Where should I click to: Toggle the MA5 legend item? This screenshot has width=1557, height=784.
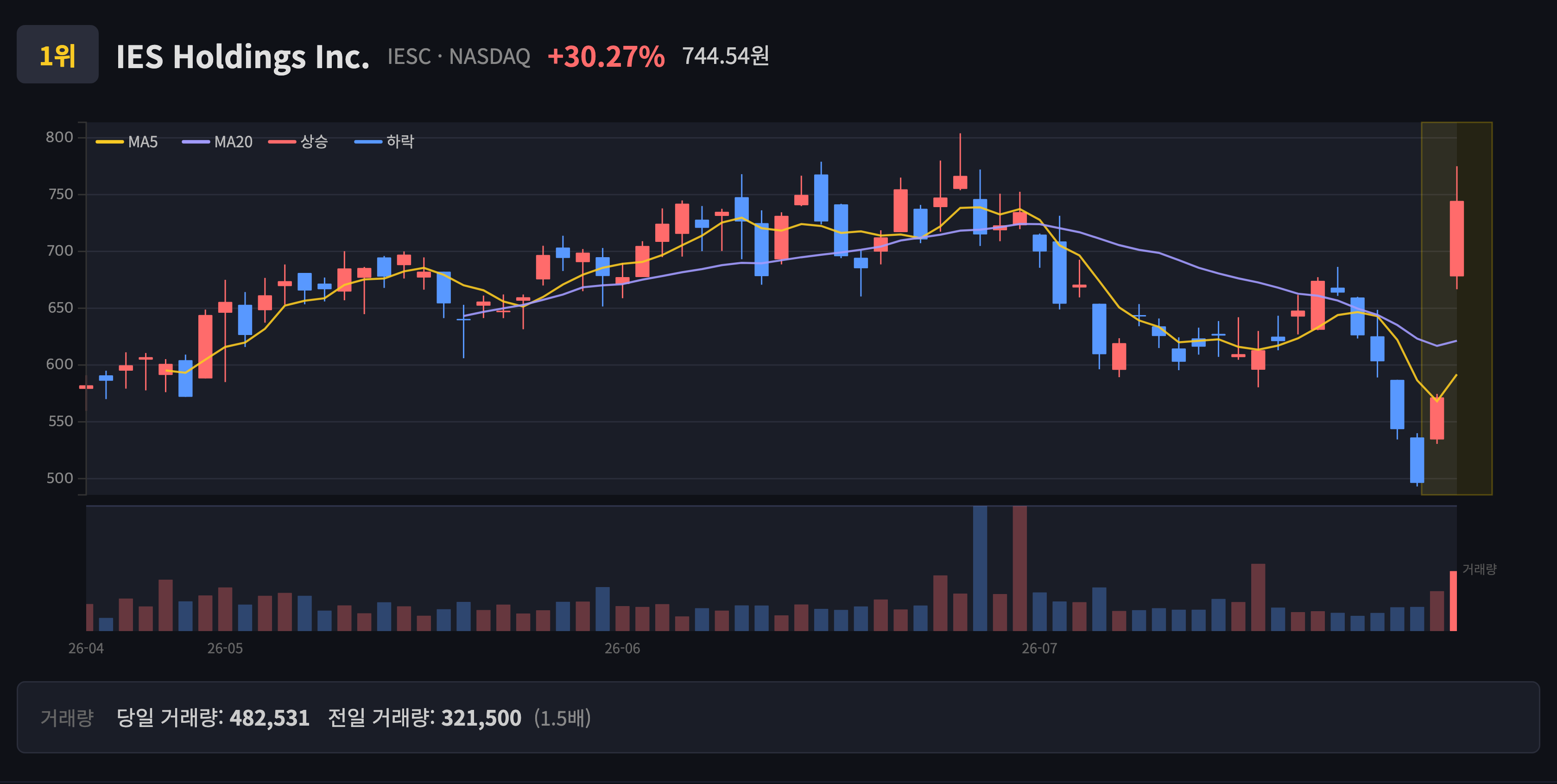(127, 142)
